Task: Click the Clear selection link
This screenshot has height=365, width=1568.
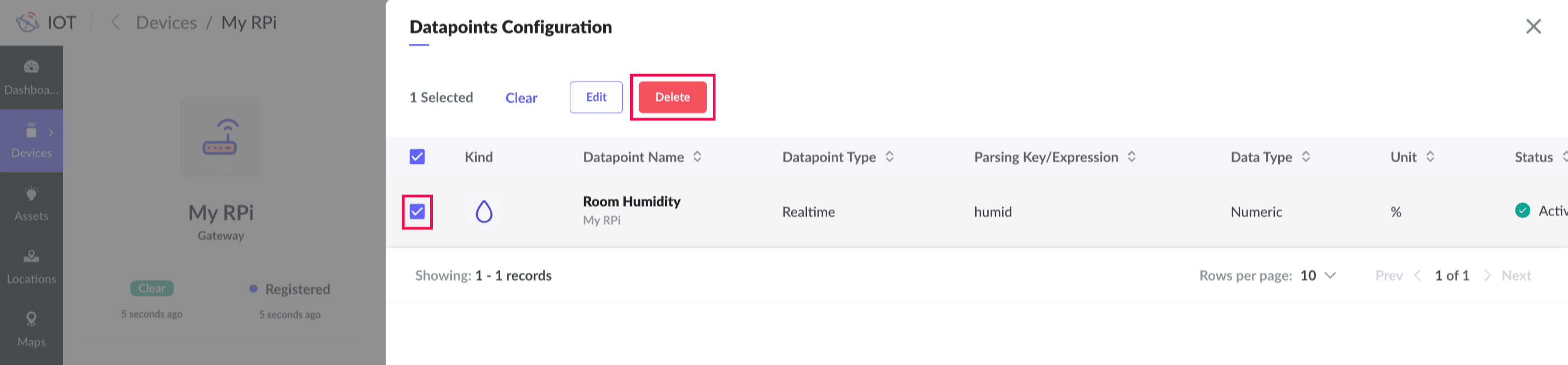Action: point(521,98)
